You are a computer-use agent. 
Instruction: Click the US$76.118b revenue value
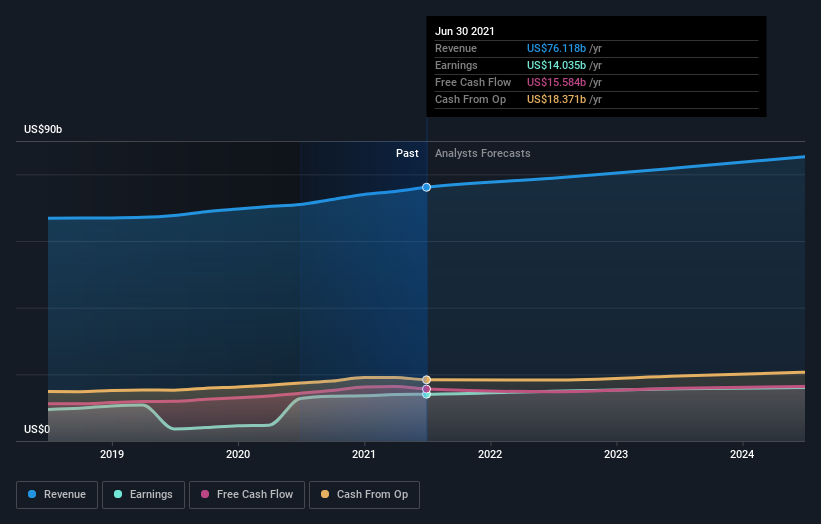point(556,48)
